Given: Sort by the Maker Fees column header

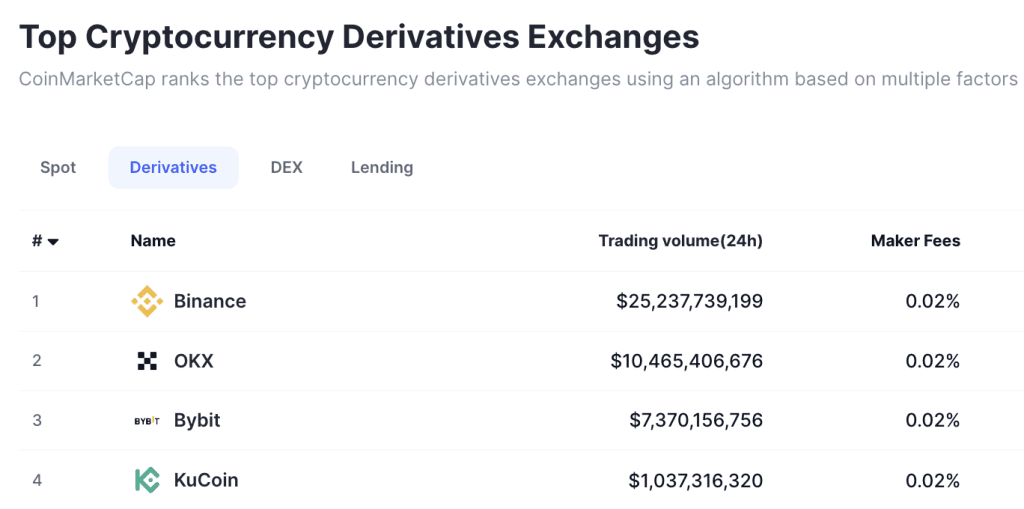Looking at the screenshot, I should 916,241.
